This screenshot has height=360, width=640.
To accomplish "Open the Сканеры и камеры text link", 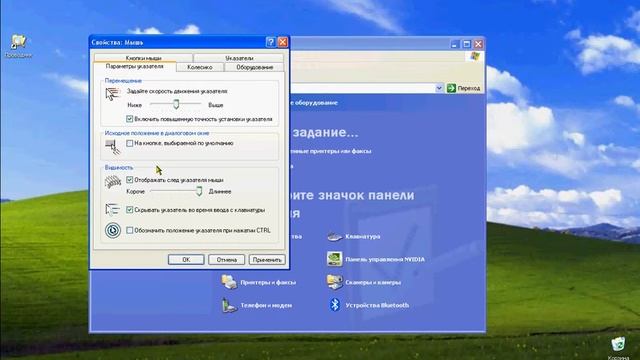I will pyautogui.click(x=373, y=282).
